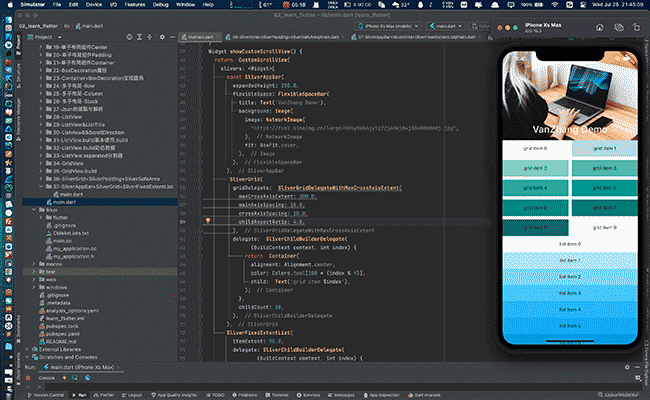Click the yellow lightbulb in editor gutter
650x400 pixels.
tap(208, 221)
